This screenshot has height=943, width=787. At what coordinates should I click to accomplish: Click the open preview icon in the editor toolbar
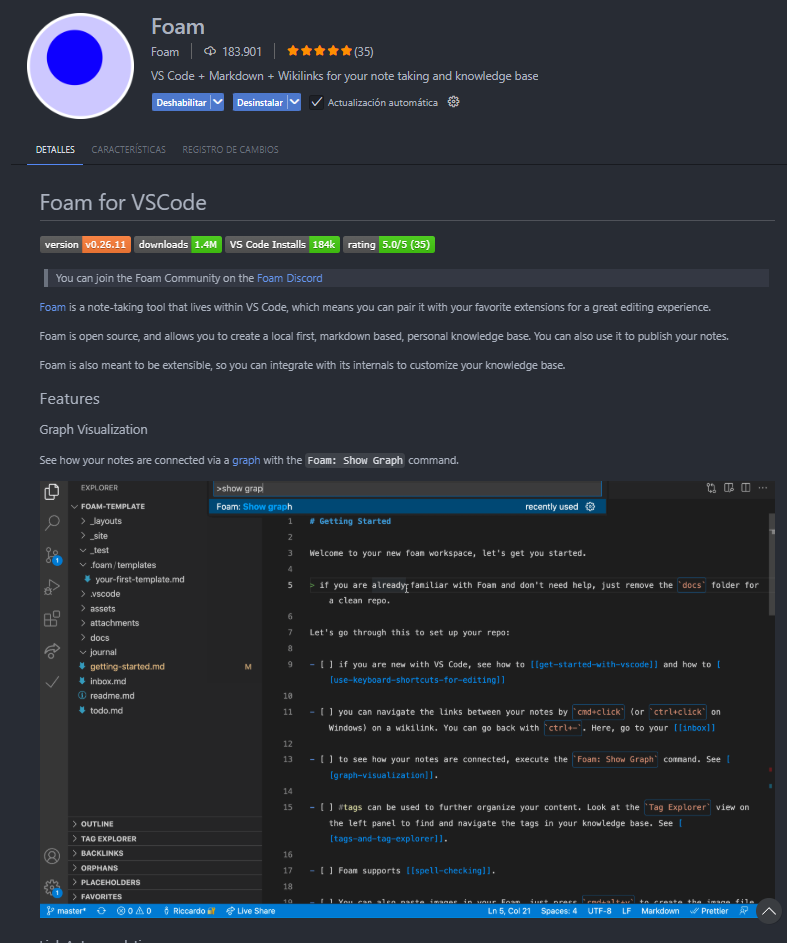click(x=729, y=488)
